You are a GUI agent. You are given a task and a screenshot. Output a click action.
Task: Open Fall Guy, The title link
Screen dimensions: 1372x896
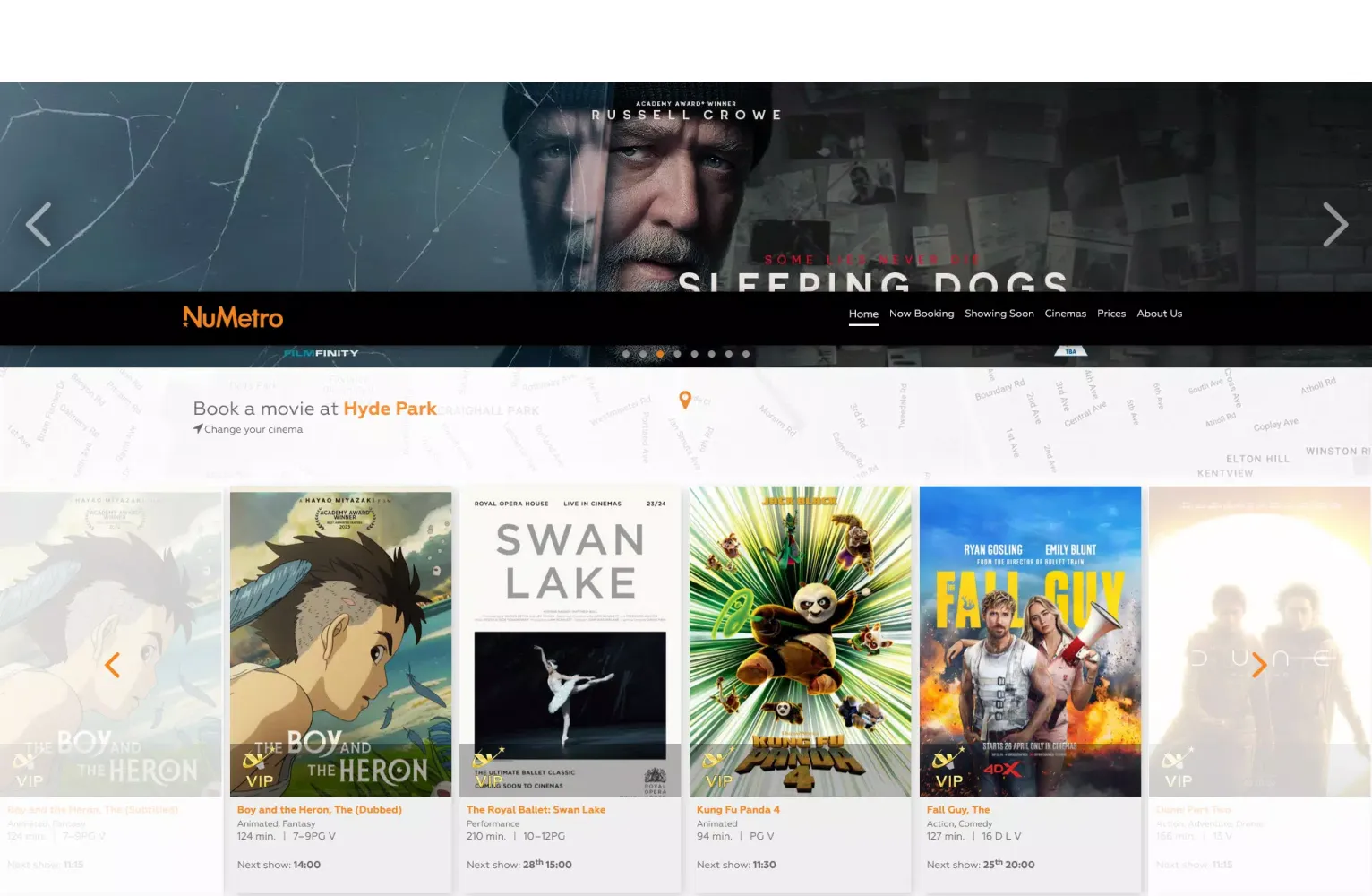pos(958,810)
